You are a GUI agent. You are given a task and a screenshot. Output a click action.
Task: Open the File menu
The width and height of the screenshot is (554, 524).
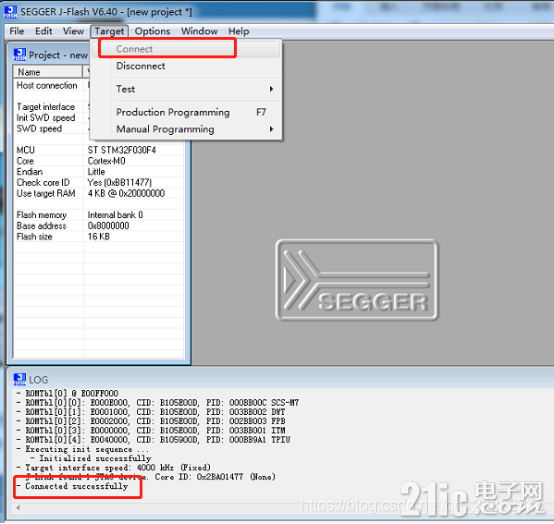tap(17, 31)
